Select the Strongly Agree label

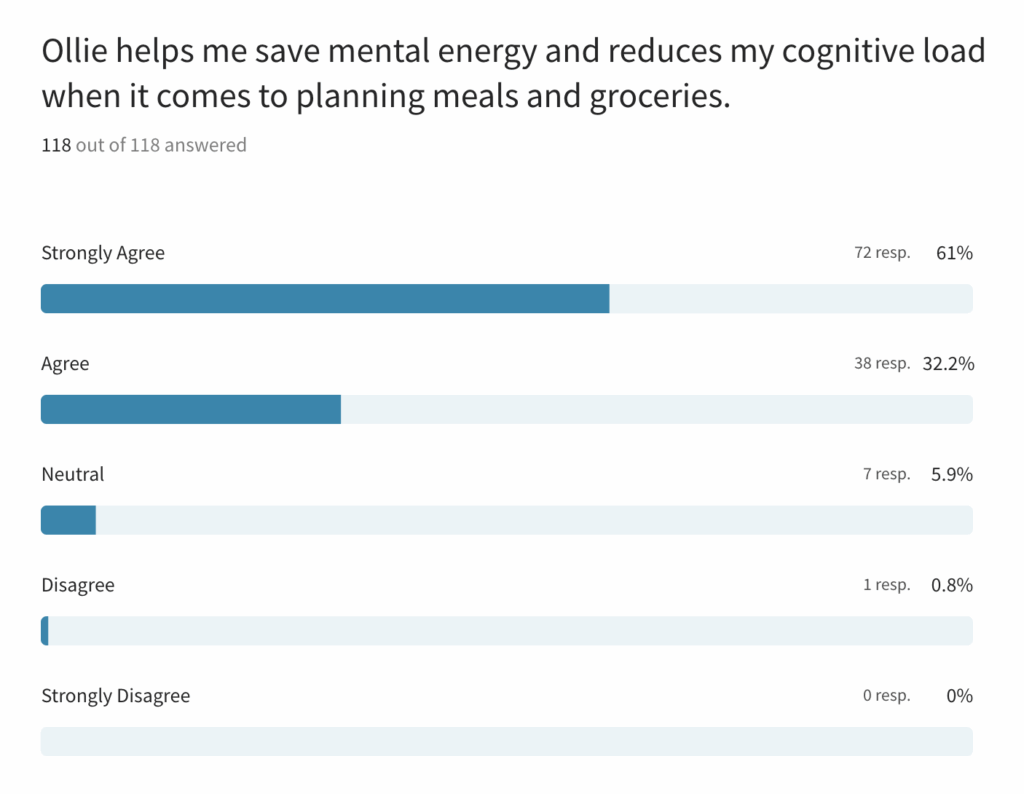(103, 253)
